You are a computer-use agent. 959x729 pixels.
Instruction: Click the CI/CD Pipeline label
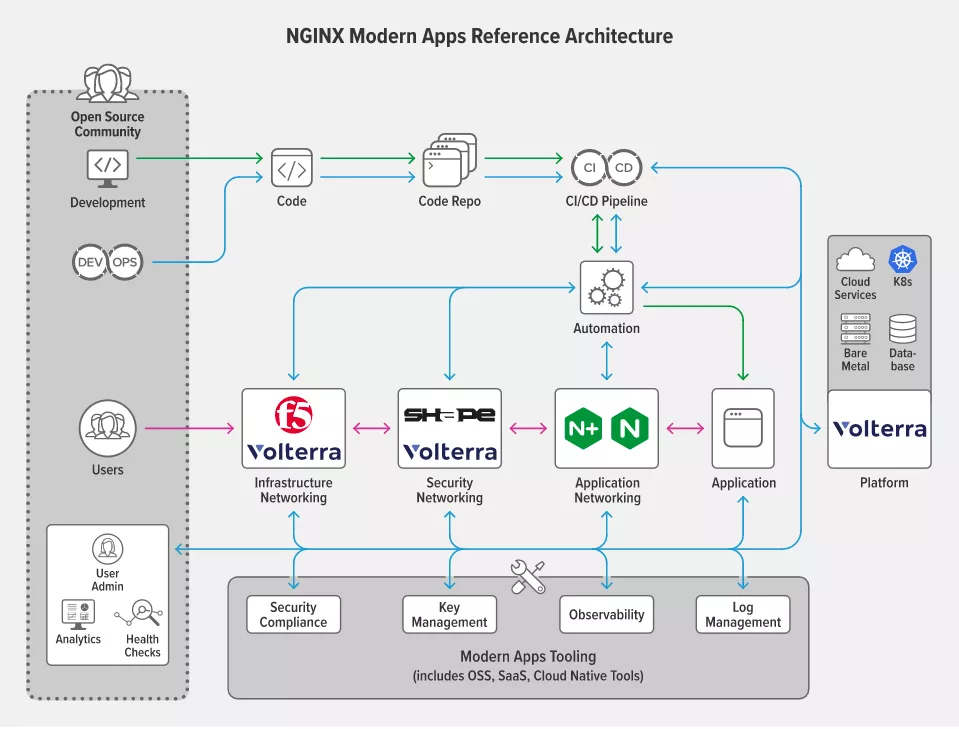pyautogui.click(x=606, y=201)
